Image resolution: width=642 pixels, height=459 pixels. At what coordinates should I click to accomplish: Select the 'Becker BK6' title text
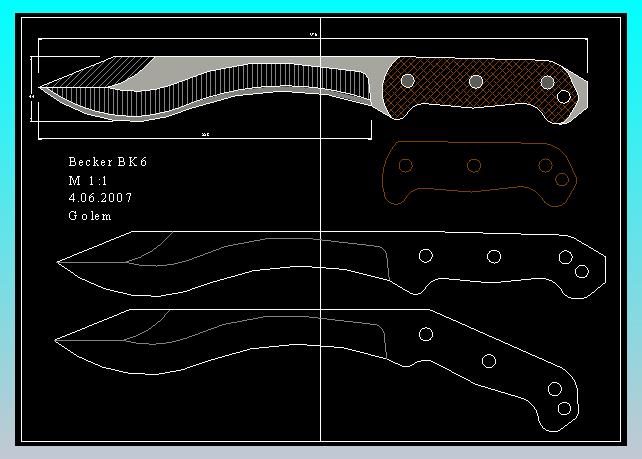(108, 162)
